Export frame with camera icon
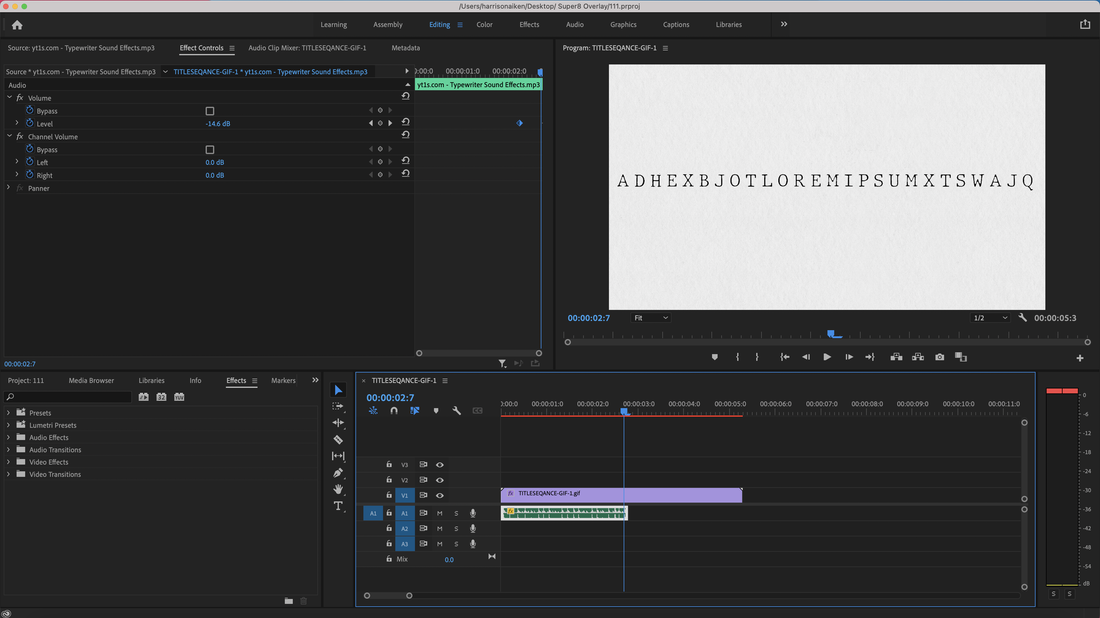Image resolution: width=1100 pixels, height=618 pixels. pyautogui.click(x=939, y=357)
